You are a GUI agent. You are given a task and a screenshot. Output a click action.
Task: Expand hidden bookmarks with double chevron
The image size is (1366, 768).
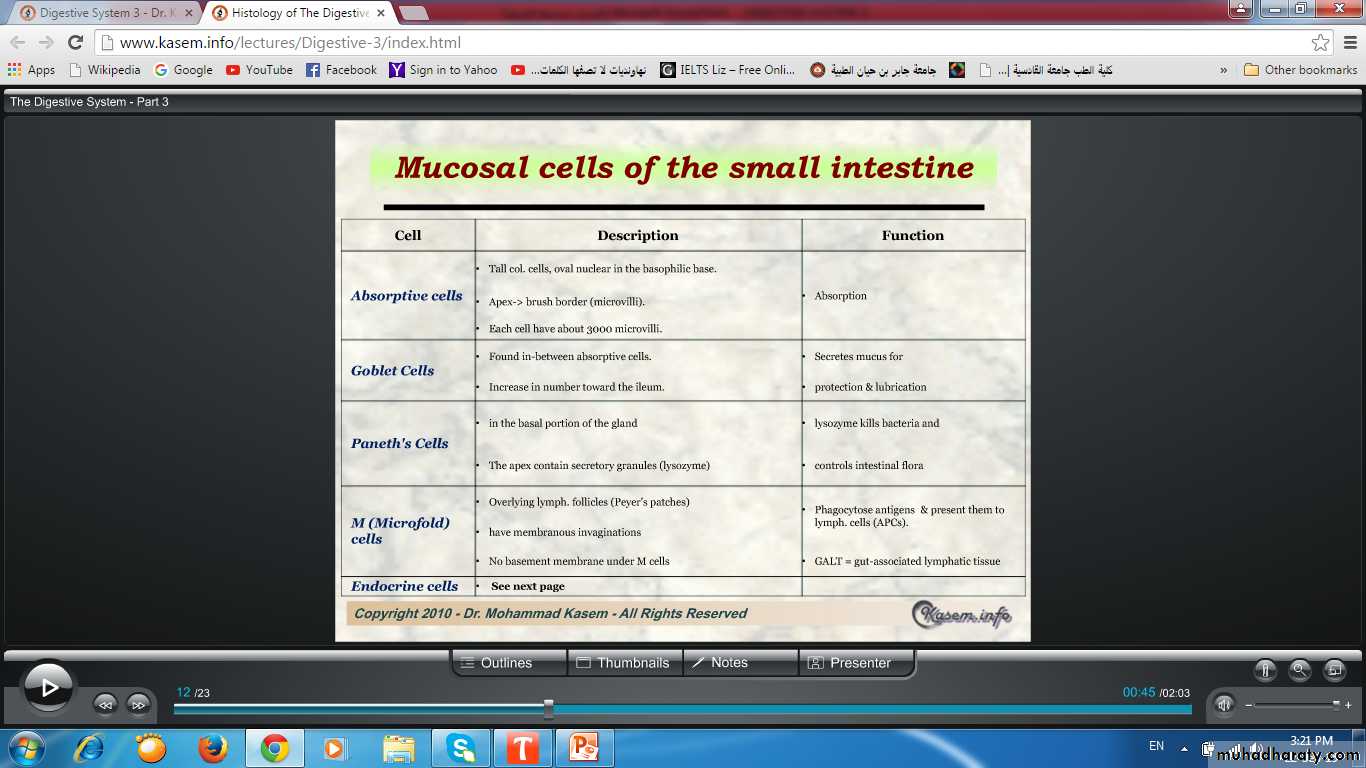(1223, 70)
